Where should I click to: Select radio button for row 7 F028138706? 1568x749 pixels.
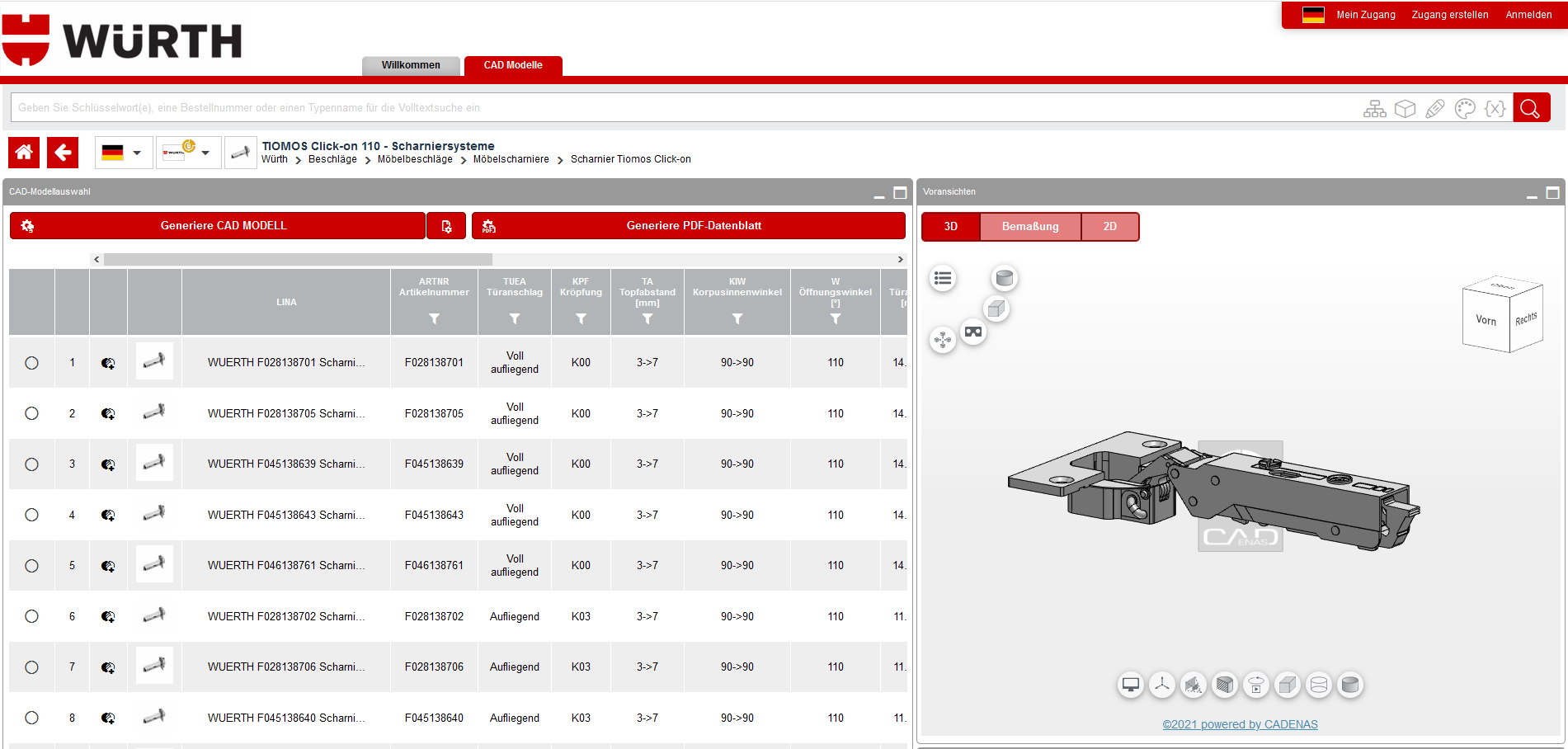31,667
